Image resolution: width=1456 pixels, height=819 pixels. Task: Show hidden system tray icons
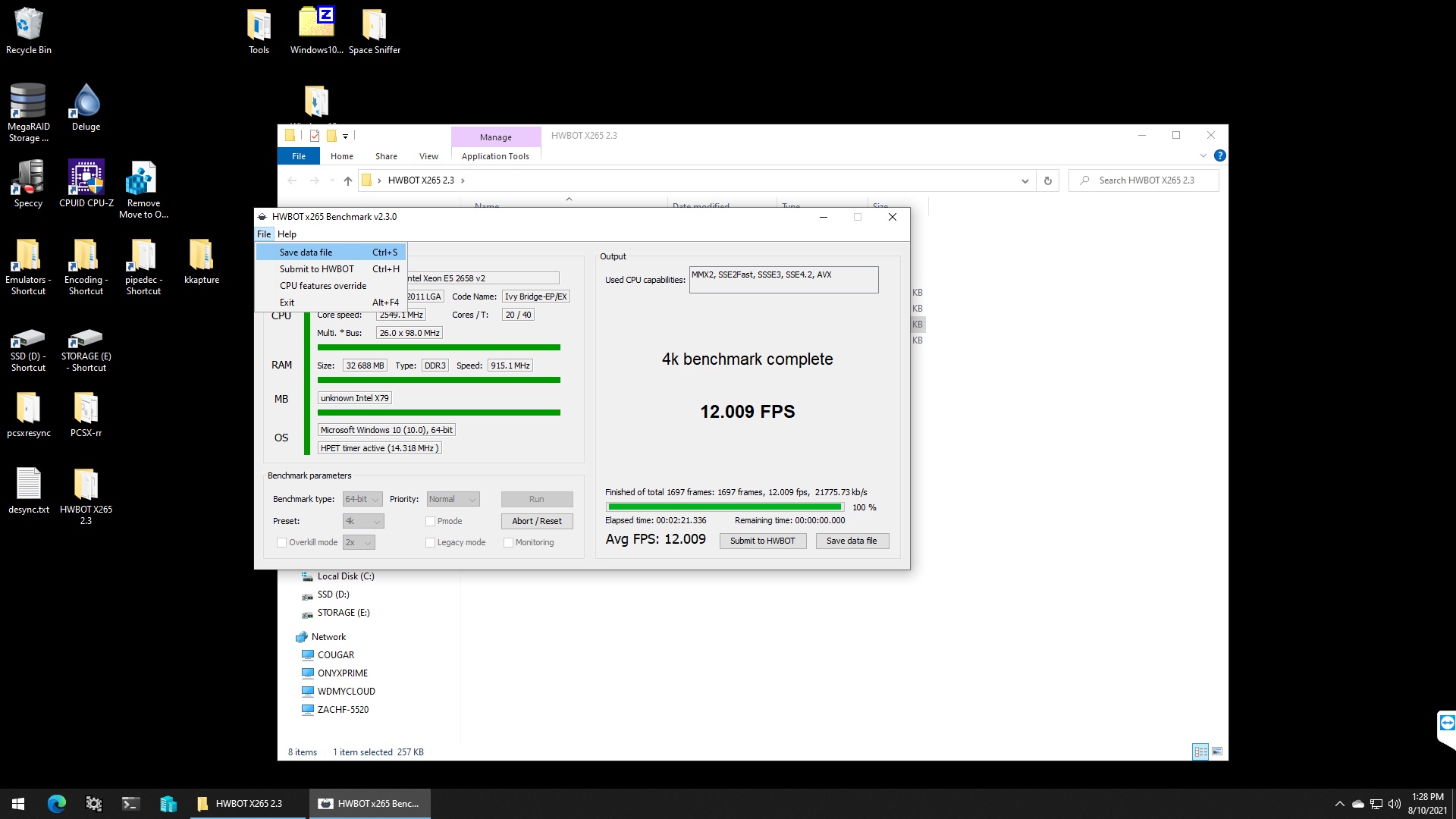coord(1339,804)
